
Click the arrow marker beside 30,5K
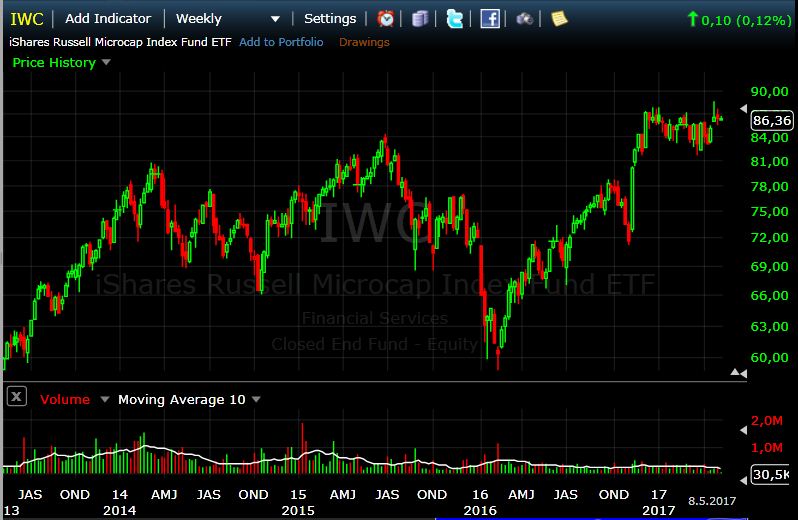[743, 480]
